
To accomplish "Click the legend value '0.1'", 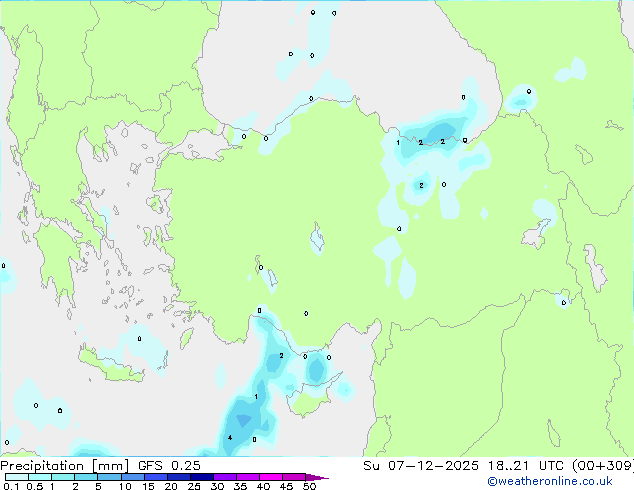I will [11, 486].
